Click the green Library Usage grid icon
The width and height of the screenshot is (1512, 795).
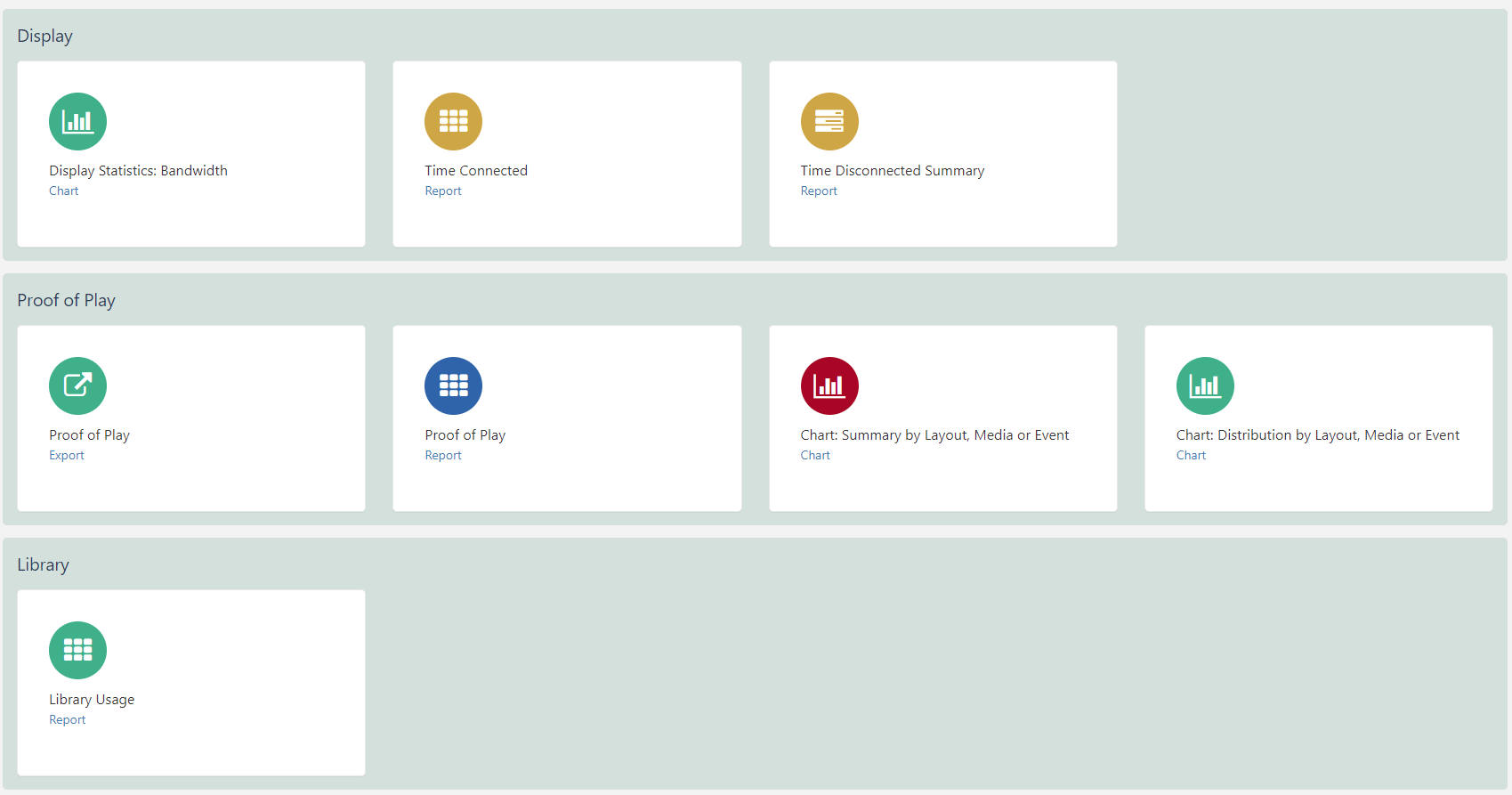tap(77, 651)
